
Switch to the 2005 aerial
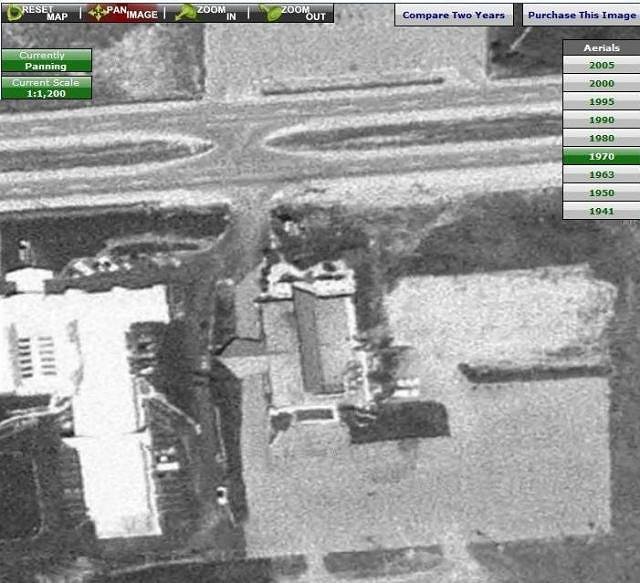(601, 65)
